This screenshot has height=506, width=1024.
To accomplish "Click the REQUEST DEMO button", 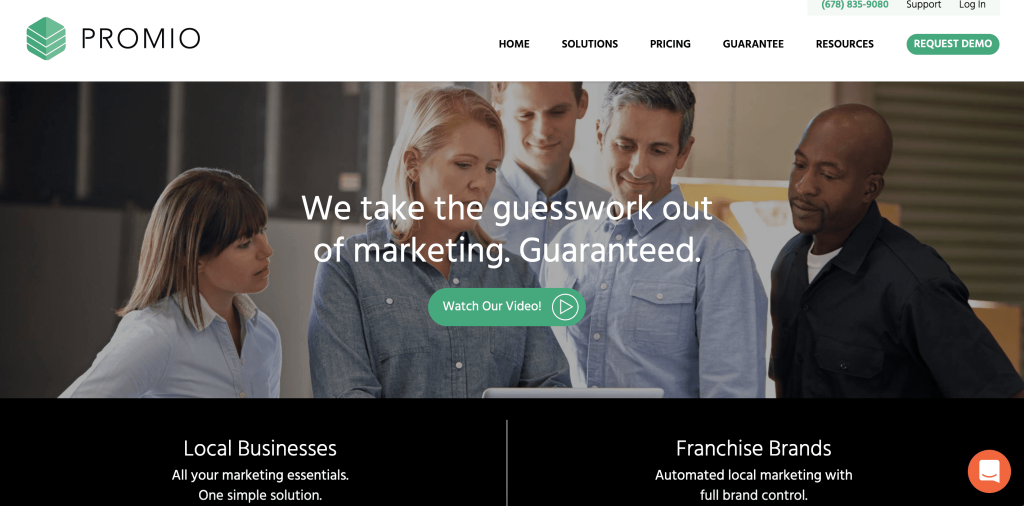I will (x=953, y=44).
